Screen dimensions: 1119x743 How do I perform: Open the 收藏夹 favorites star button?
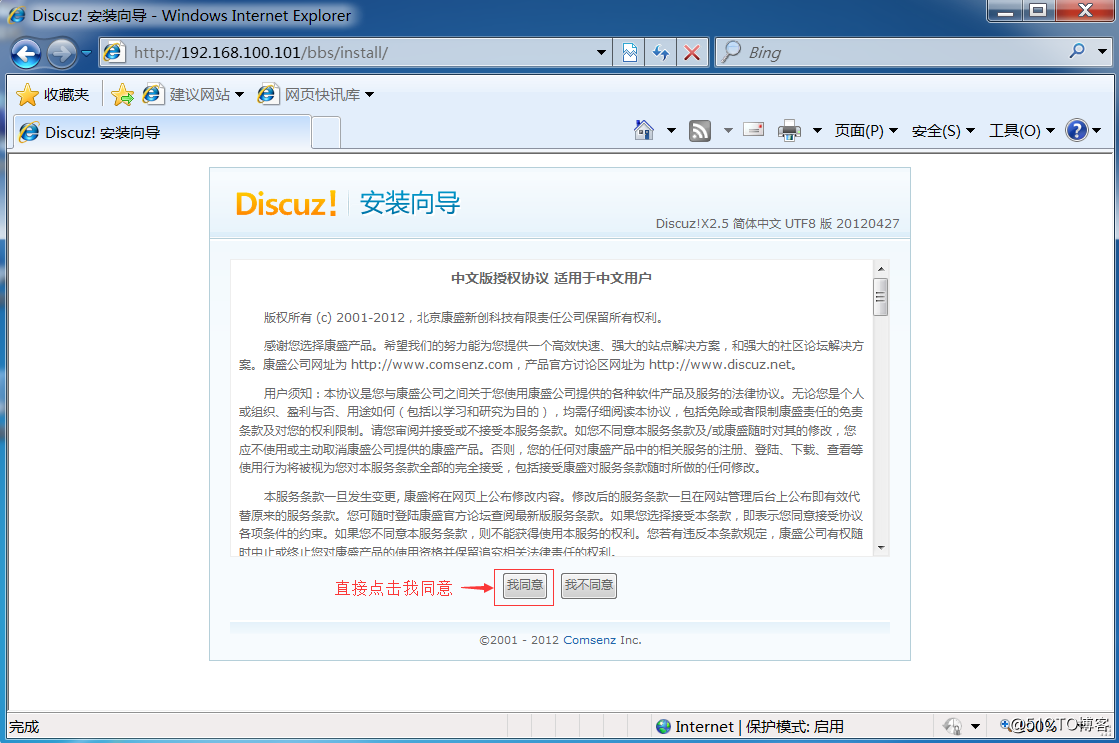[53, 94]
